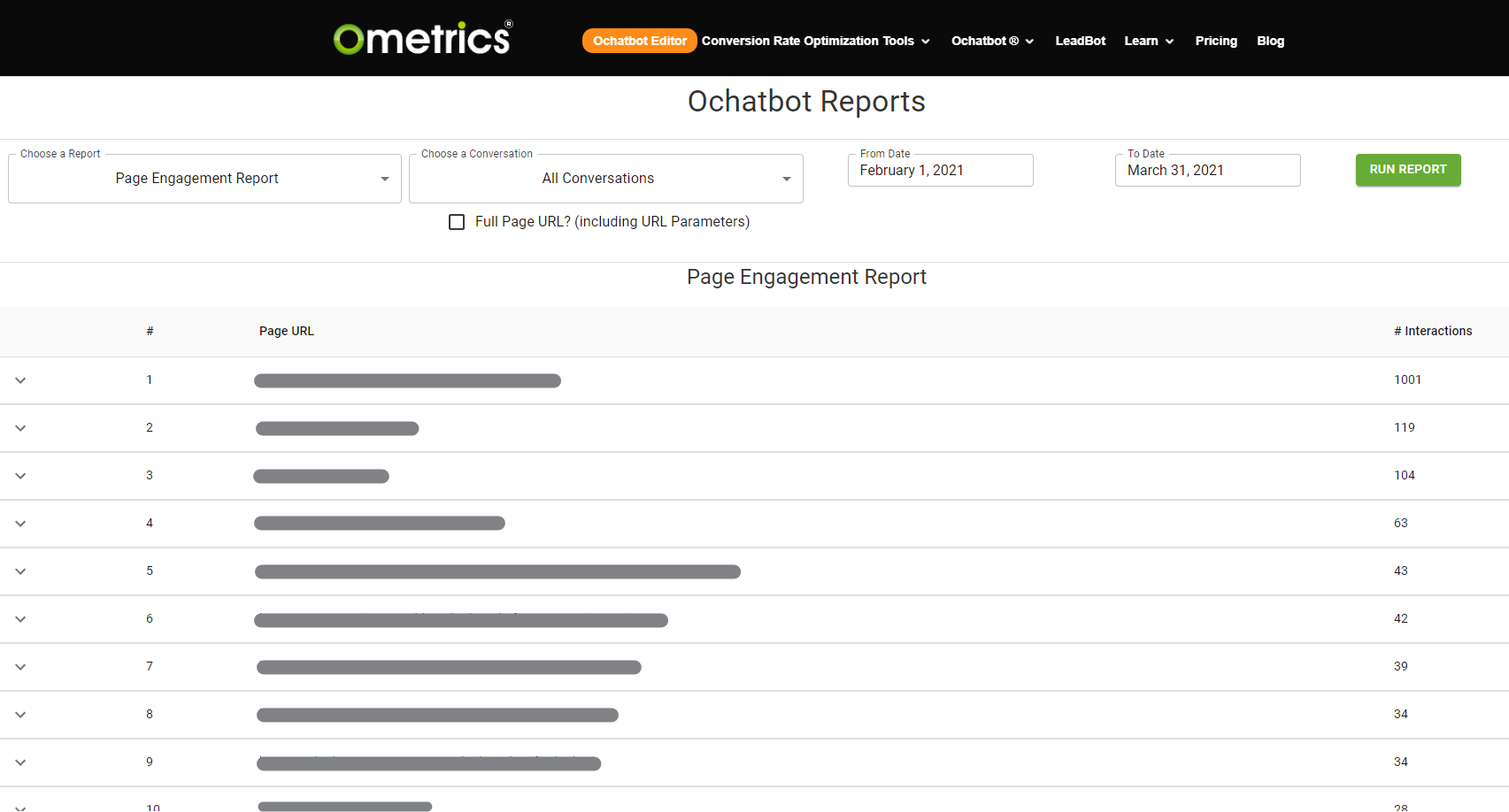Image resolution: width=1509 pixels, height=812 pixels.
Task: Expand row 4 with 63 interactions
Action: 20,524
